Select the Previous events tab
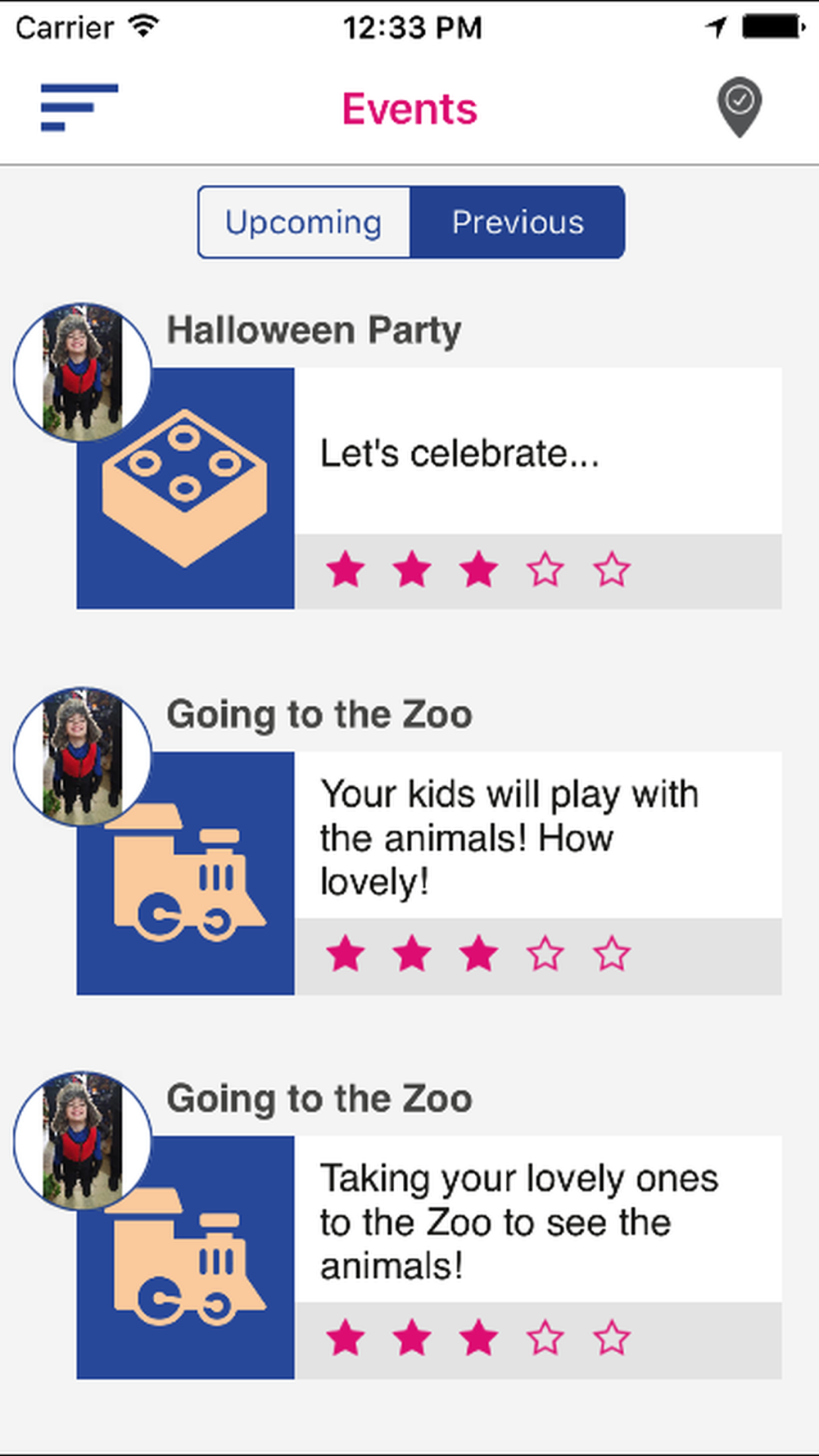This screenshot has width=819, height=1456. pyautogui.click(x=518, y=223)
